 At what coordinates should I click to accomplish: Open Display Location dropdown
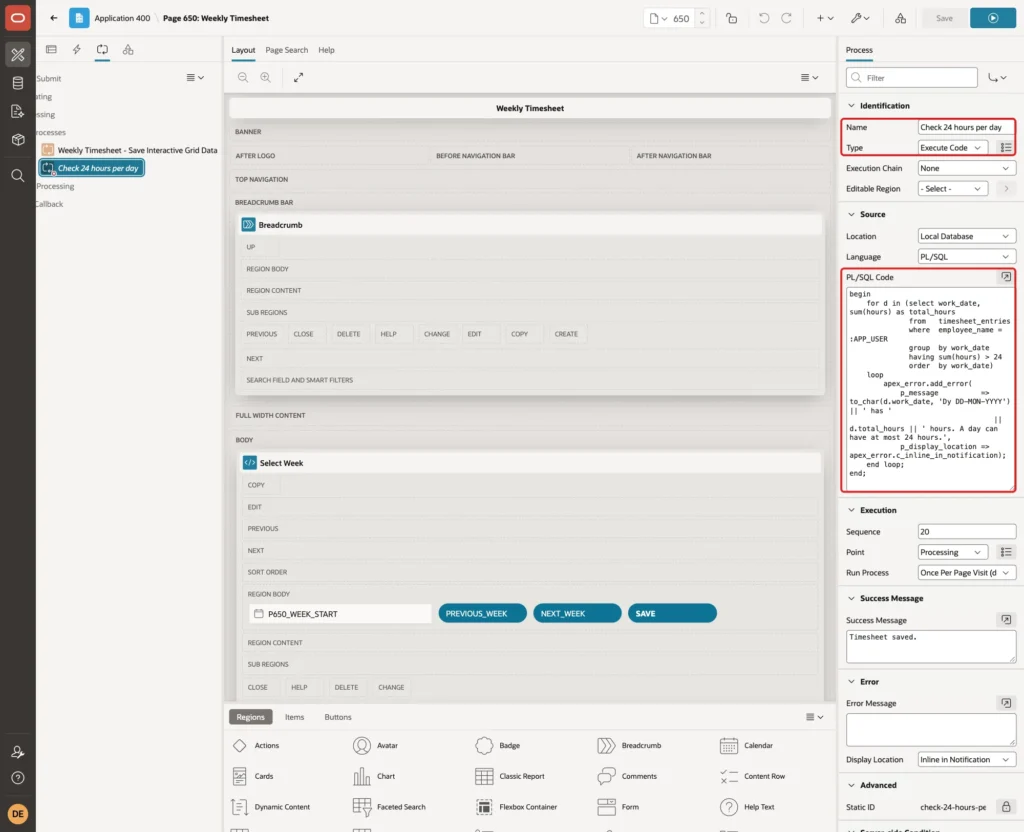966,760
